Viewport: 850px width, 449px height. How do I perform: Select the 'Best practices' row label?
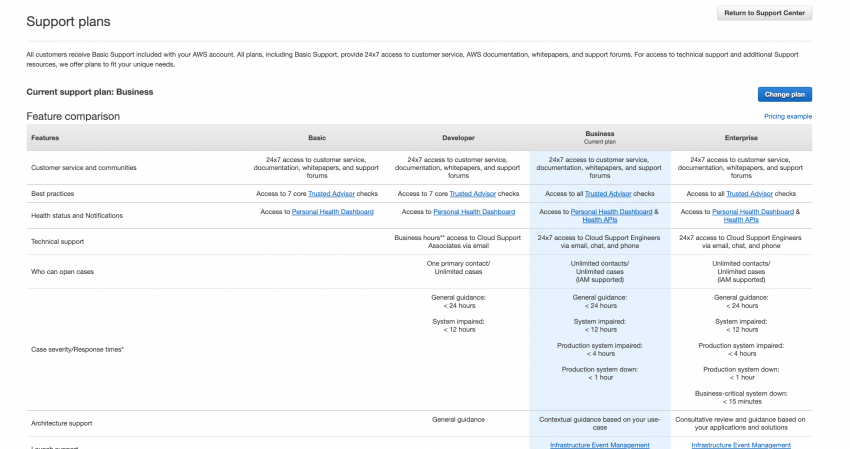coord(53,194)
